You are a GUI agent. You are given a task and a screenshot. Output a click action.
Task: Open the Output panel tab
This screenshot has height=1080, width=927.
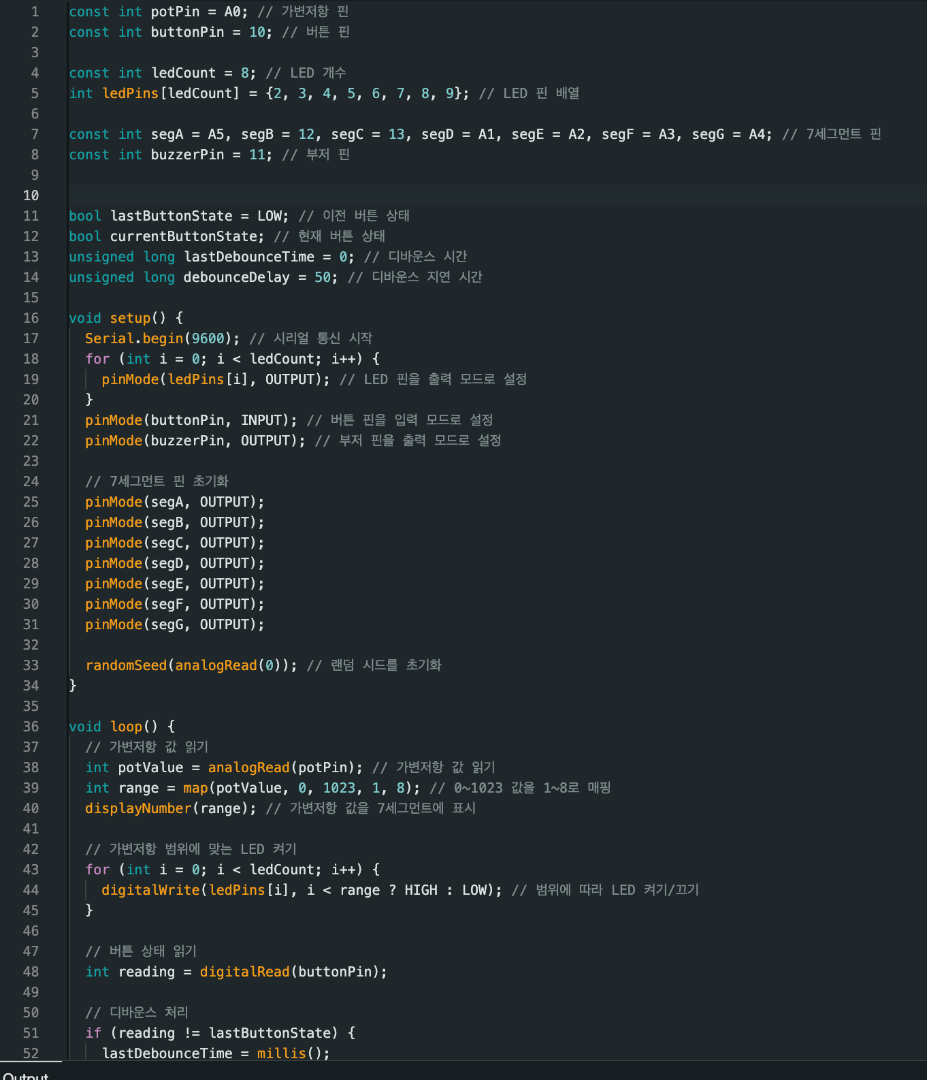point(25,1075)
